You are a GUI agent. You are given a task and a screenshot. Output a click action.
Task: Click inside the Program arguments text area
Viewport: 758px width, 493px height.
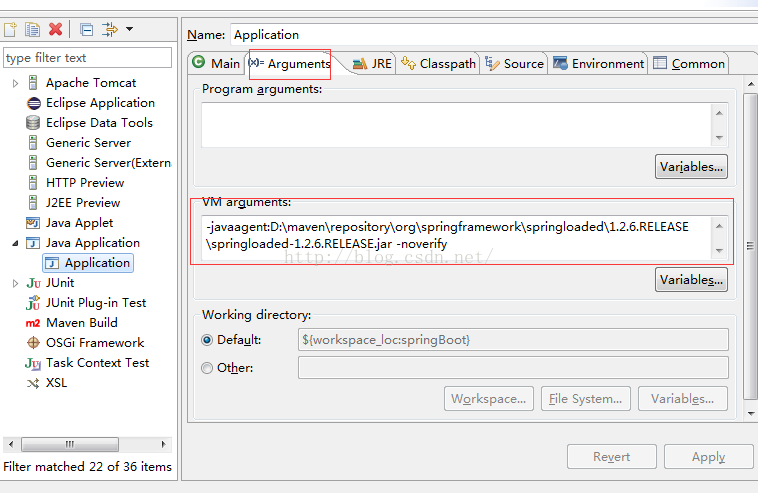[x=456, y=125]
